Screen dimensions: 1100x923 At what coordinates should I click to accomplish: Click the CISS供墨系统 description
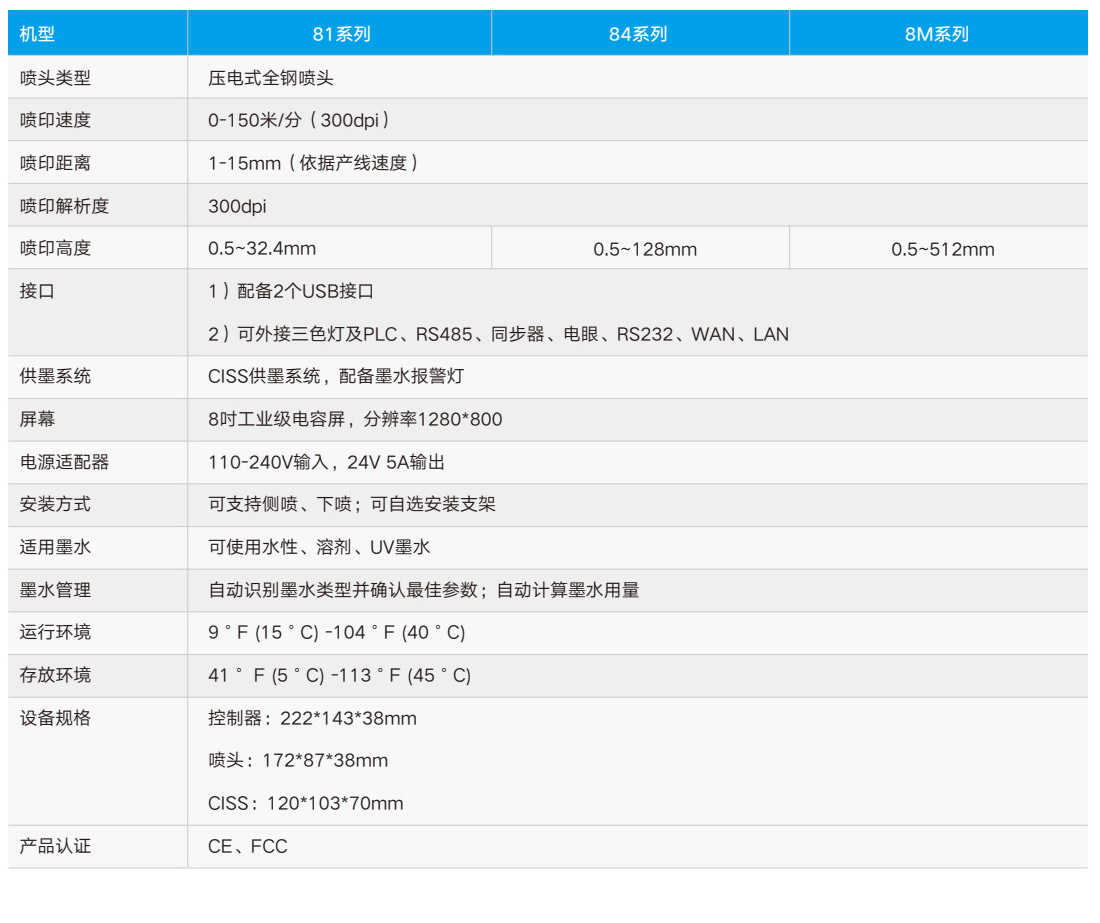[336, 377]
